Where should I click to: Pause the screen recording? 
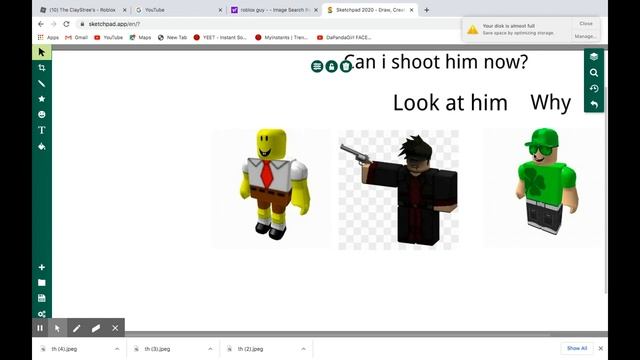[x=40, y=328]
